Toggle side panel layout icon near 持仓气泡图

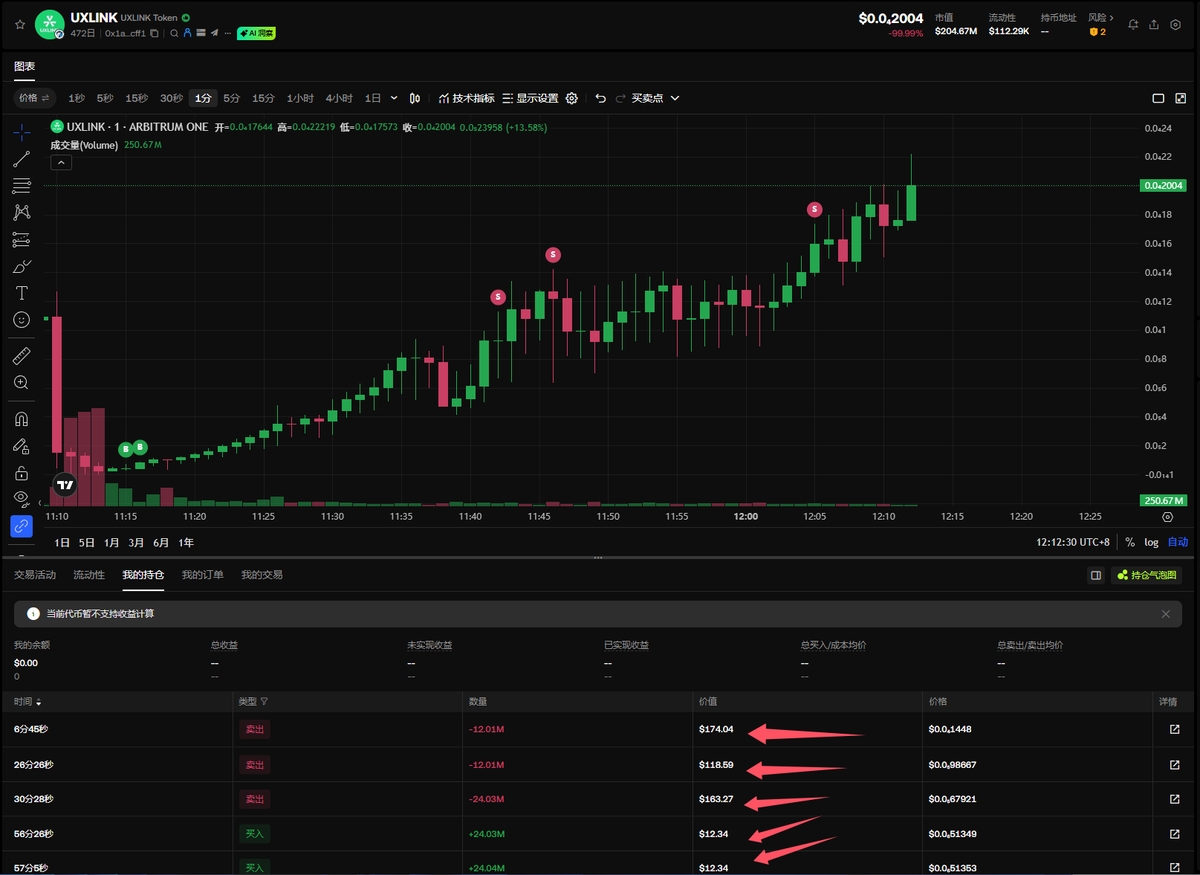click(x=1096, y=575)
